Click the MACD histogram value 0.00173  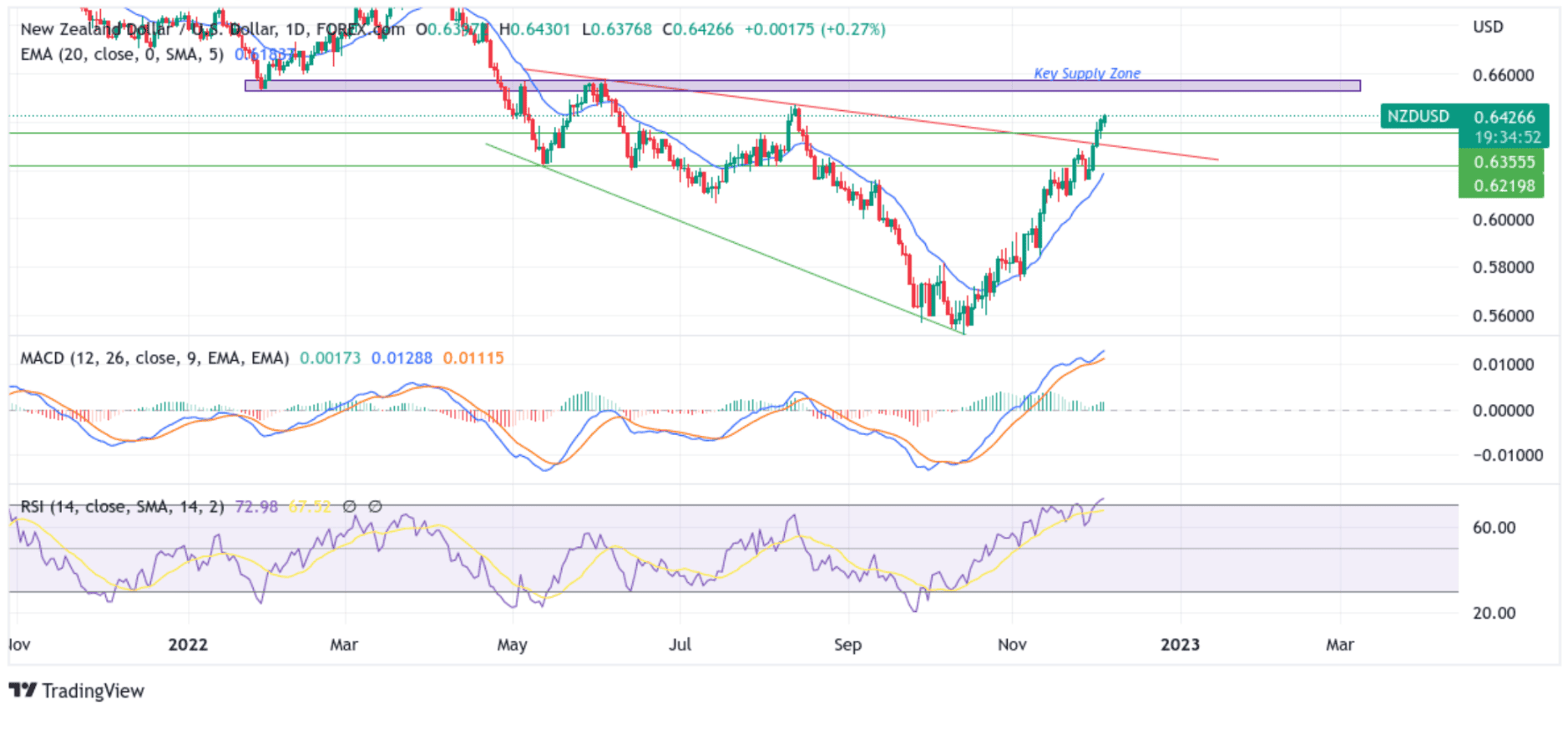coord(330,358)
